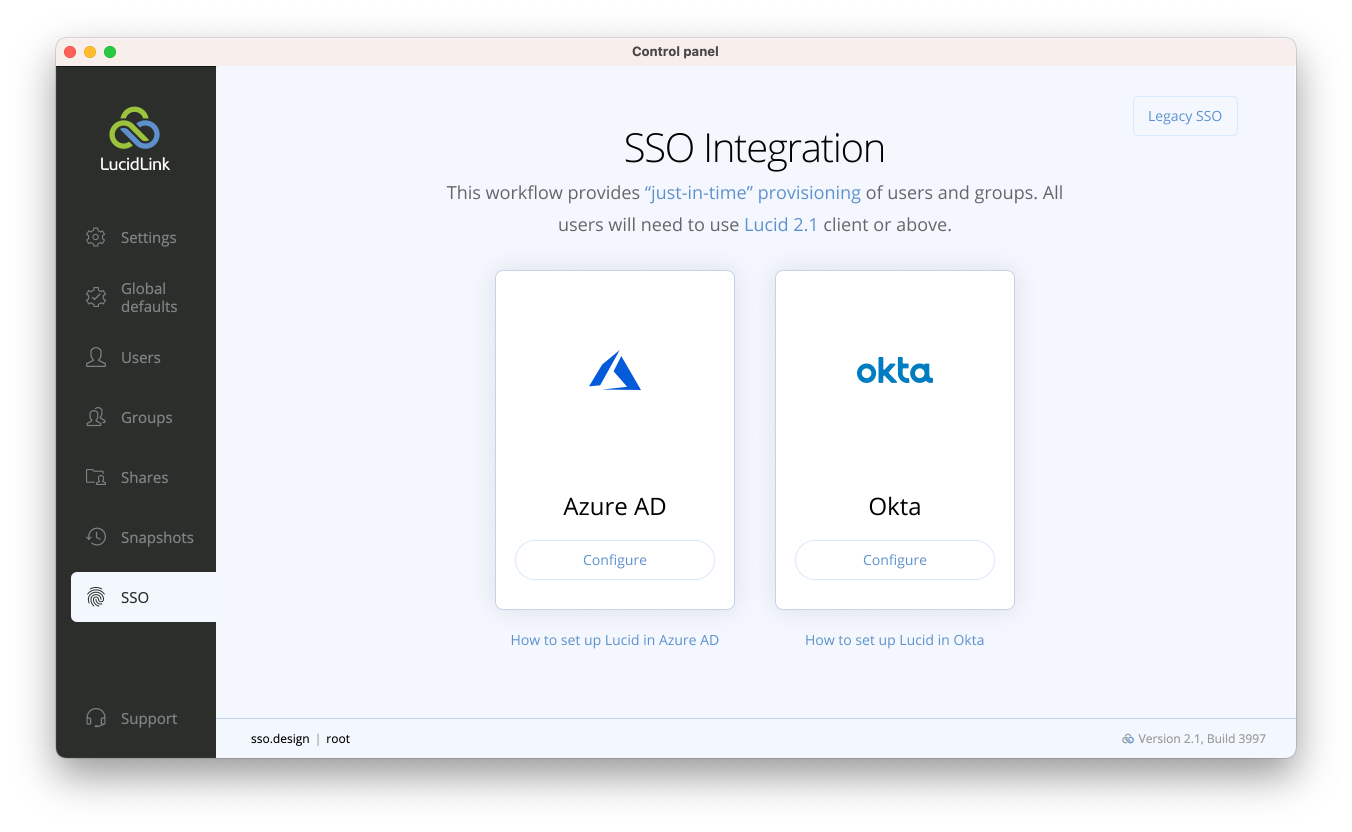Click the version cloud icon in the footer
1352x832 pixels.
click(1128, 739)
